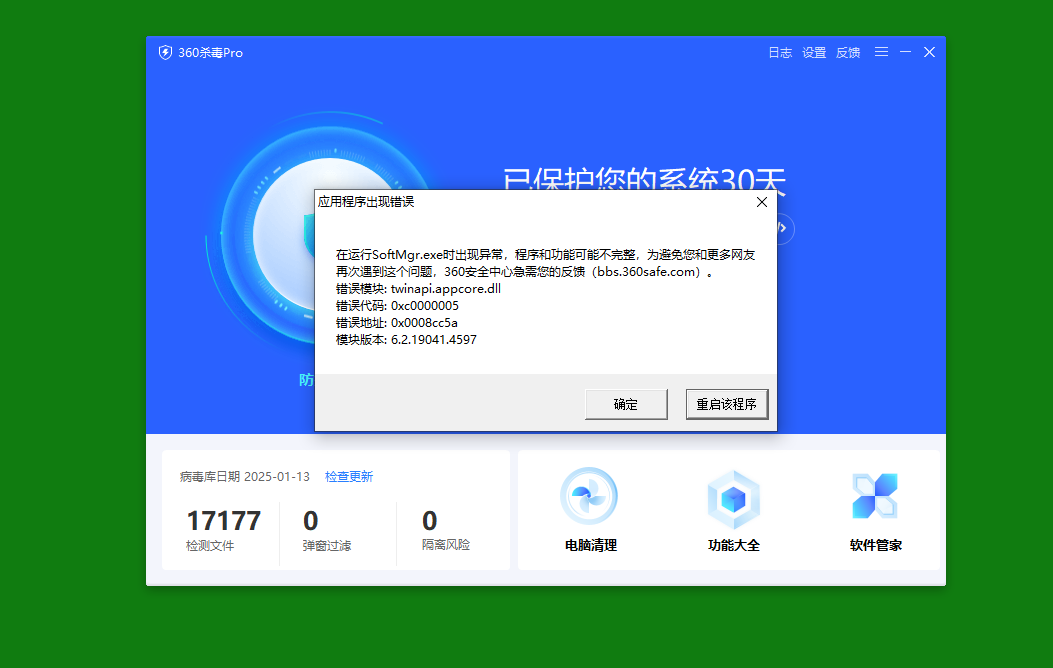Click the round arrow button beside the dialog
This screenshot has height=668, width=1053.
click(x=784, y=228)
